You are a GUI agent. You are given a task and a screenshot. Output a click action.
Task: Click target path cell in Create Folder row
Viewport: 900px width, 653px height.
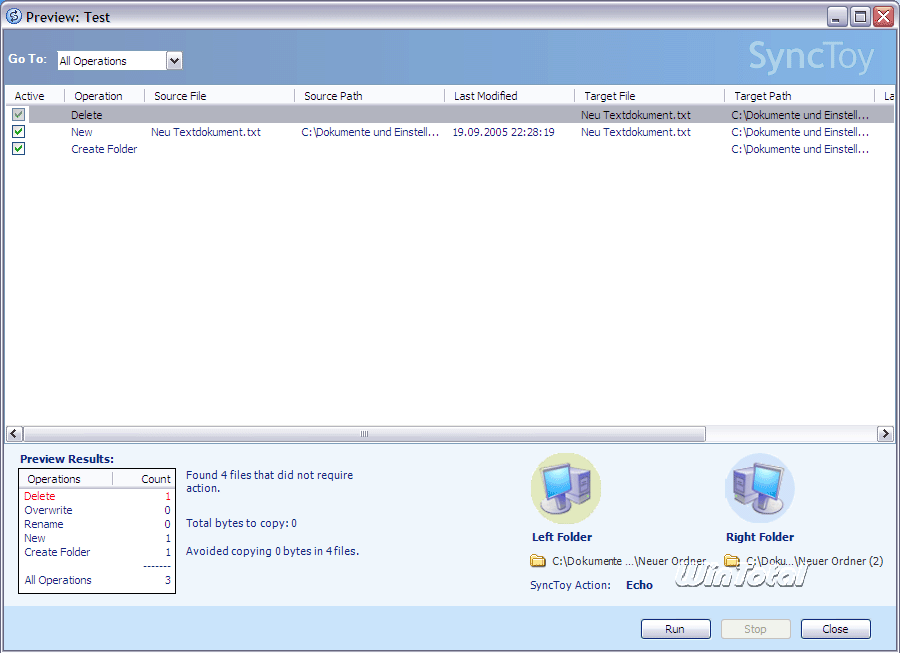click(x=800, y=149)
